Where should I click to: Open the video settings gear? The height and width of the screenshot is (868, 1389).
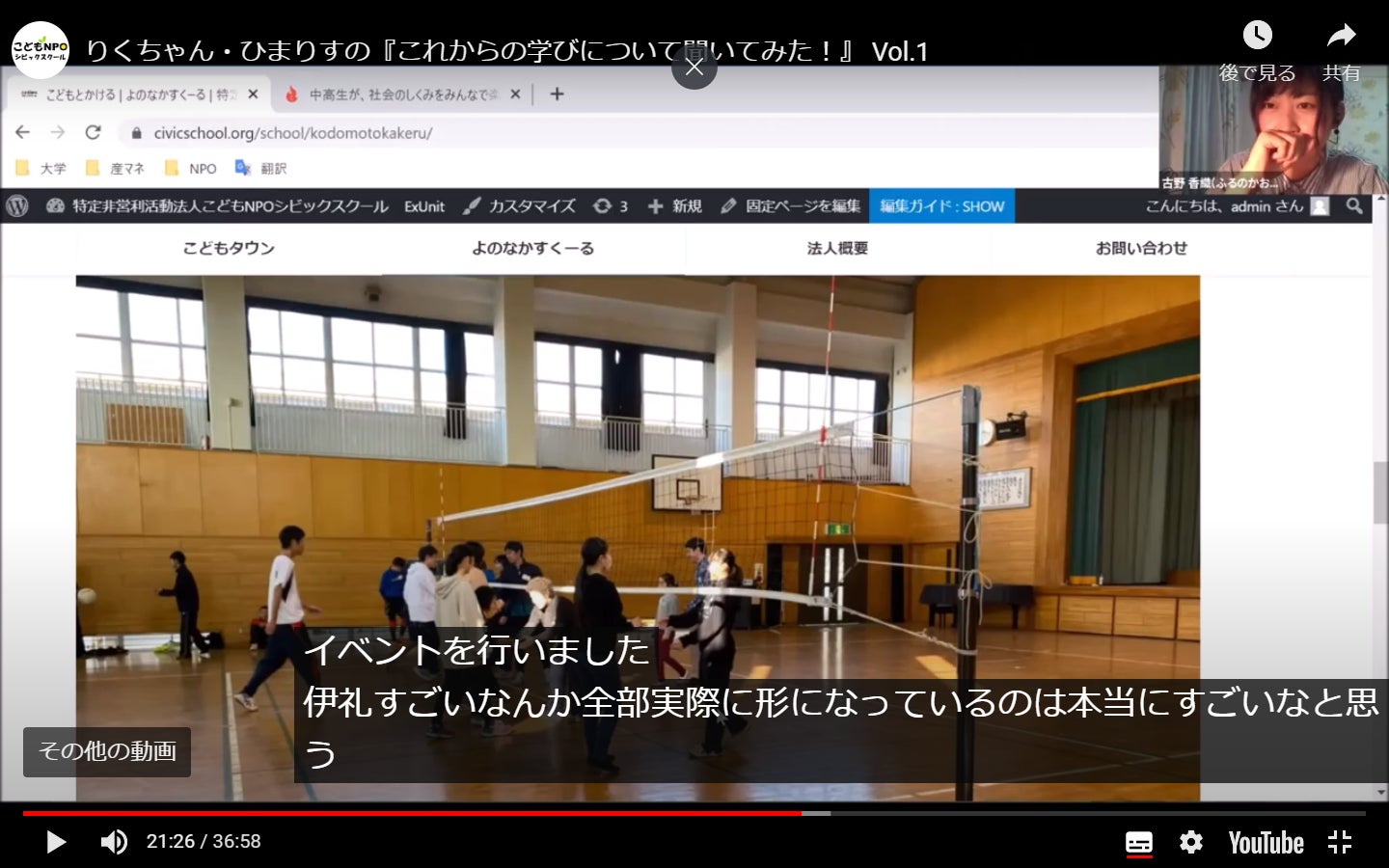(x=1191, y=842)
